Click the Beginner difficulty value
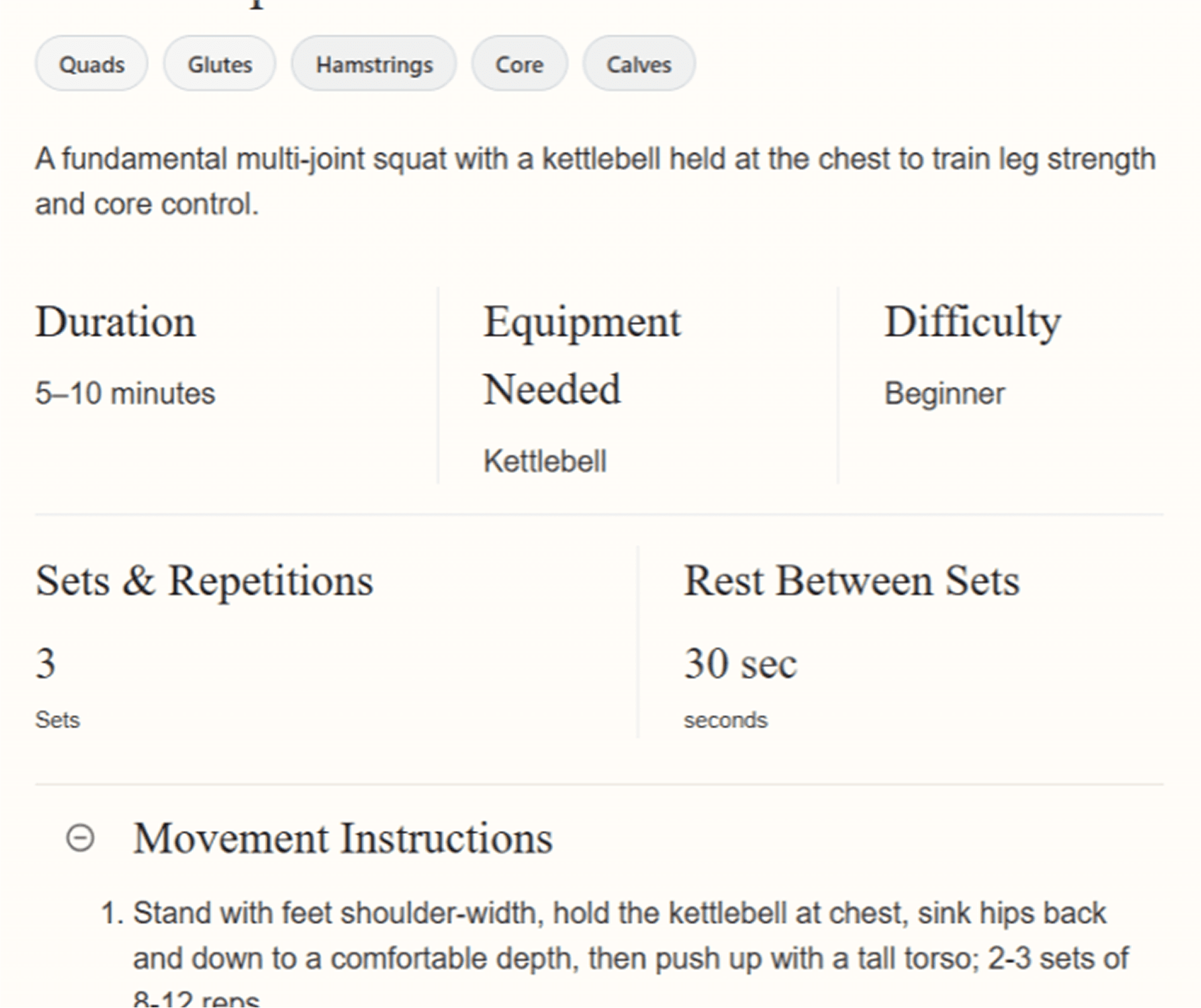 click(944, 394)
